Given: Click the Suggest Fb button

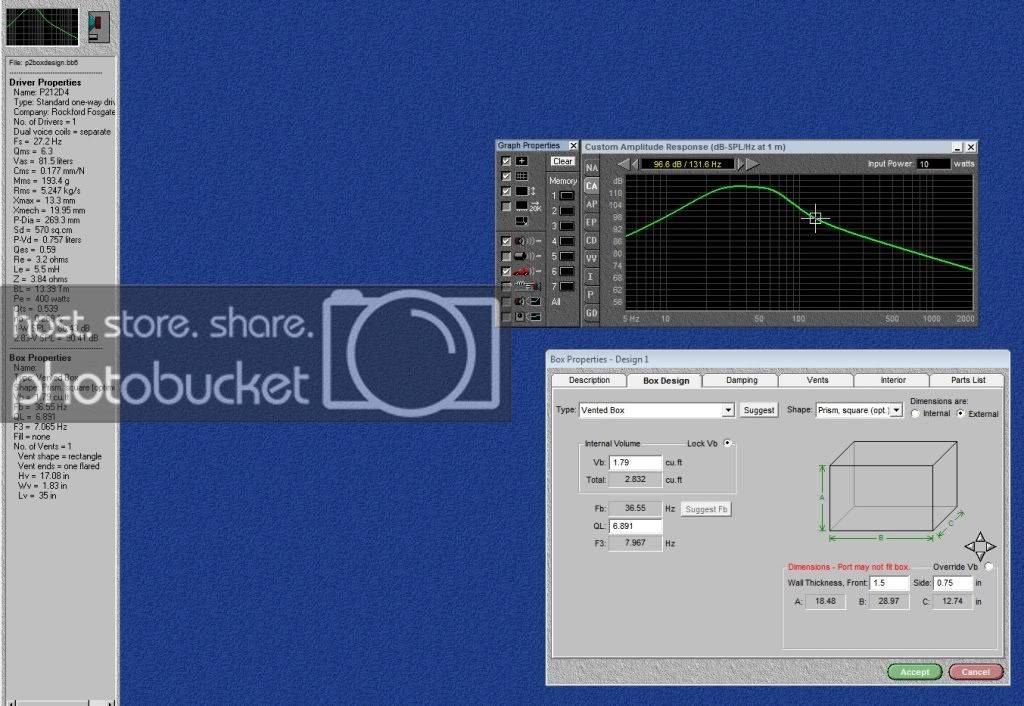Looking at the screenshot, I should click(x=706, y=509).
